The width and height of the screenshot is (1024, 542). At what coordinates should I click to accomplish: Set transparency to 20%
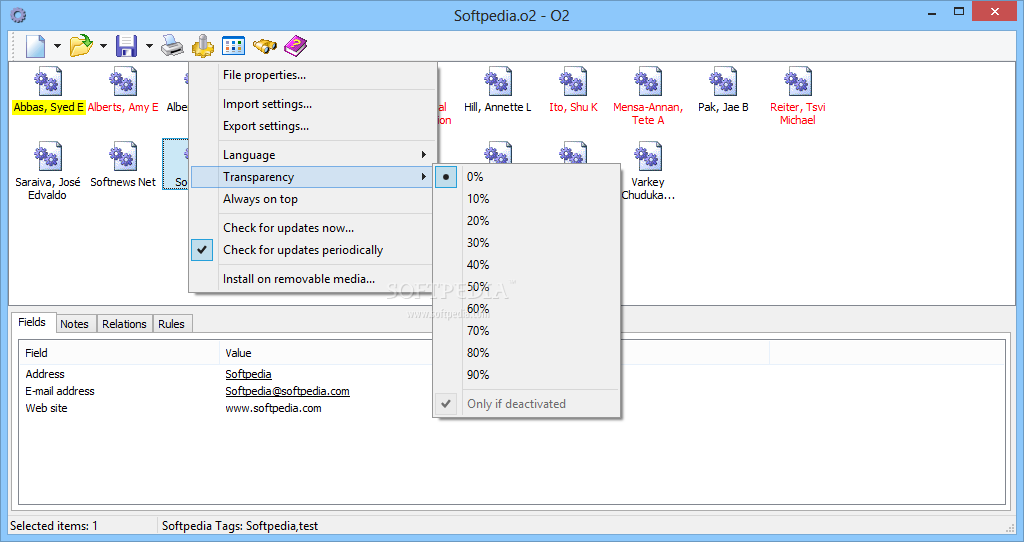526,221
